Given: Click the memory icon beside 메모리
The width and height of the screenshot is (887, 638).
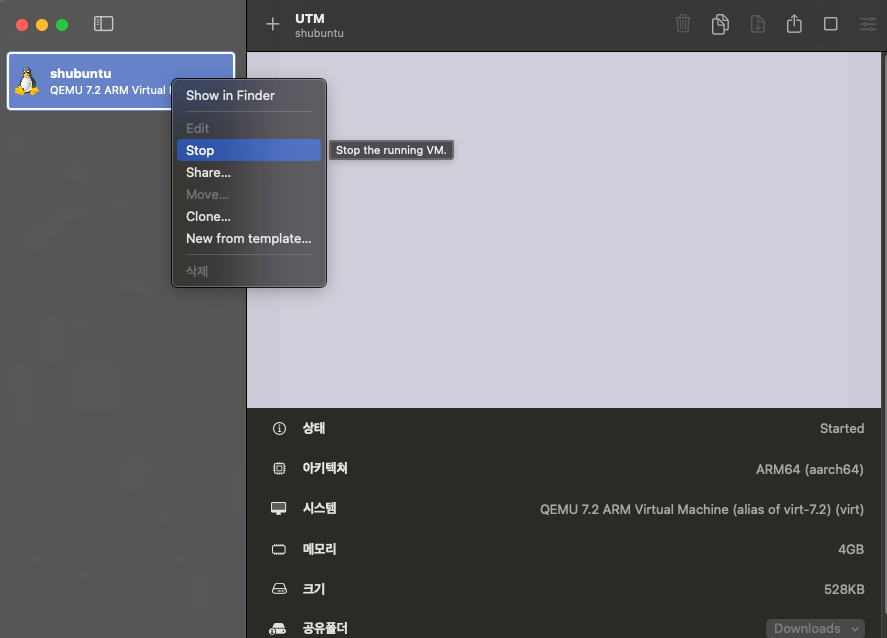Looking at the screenshot, I should (279, 549).
